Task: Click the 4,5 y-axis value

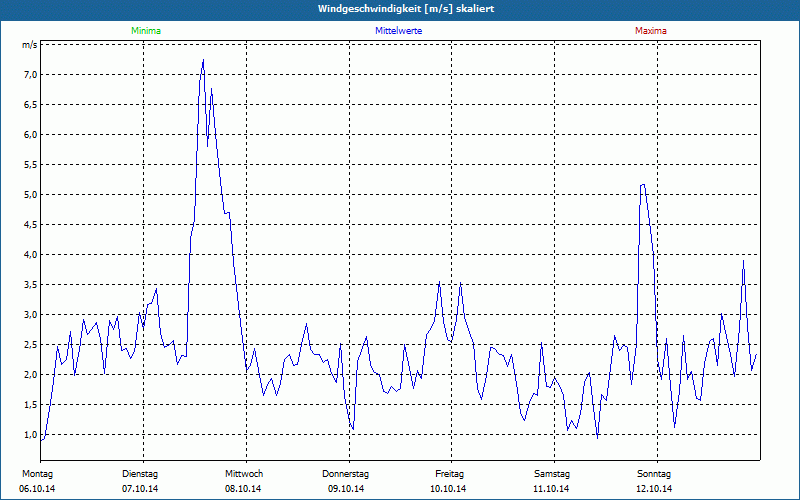Action: click(x=31, y=224)
